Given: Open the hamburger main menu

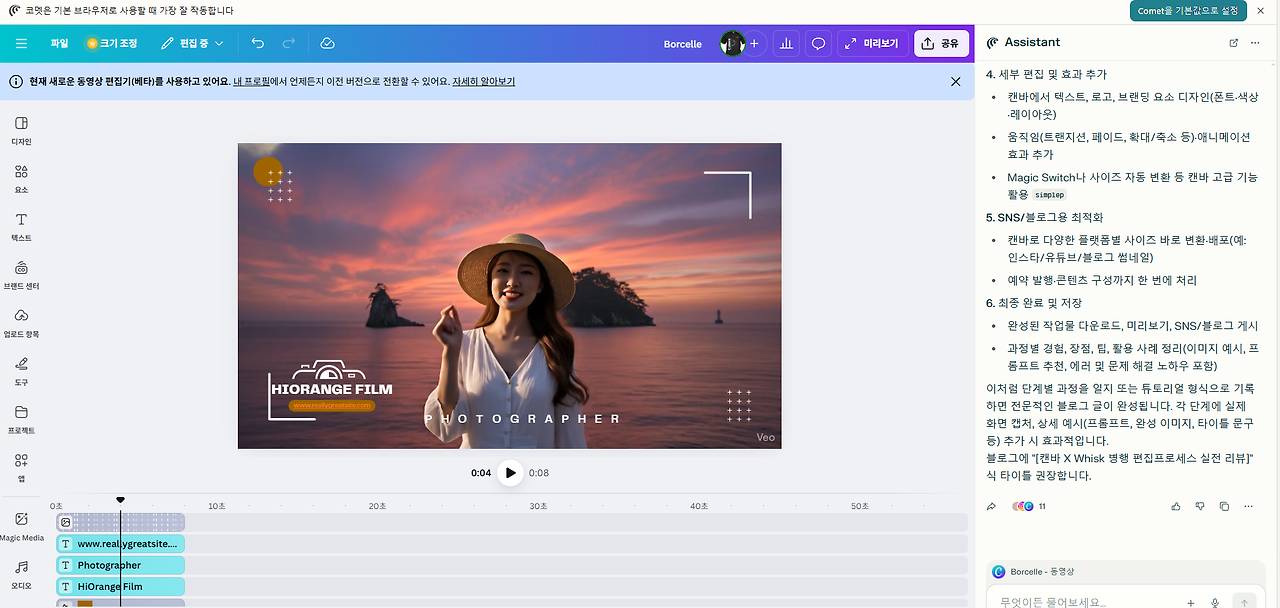Looking at the screenshot, I should pos(21,44).
